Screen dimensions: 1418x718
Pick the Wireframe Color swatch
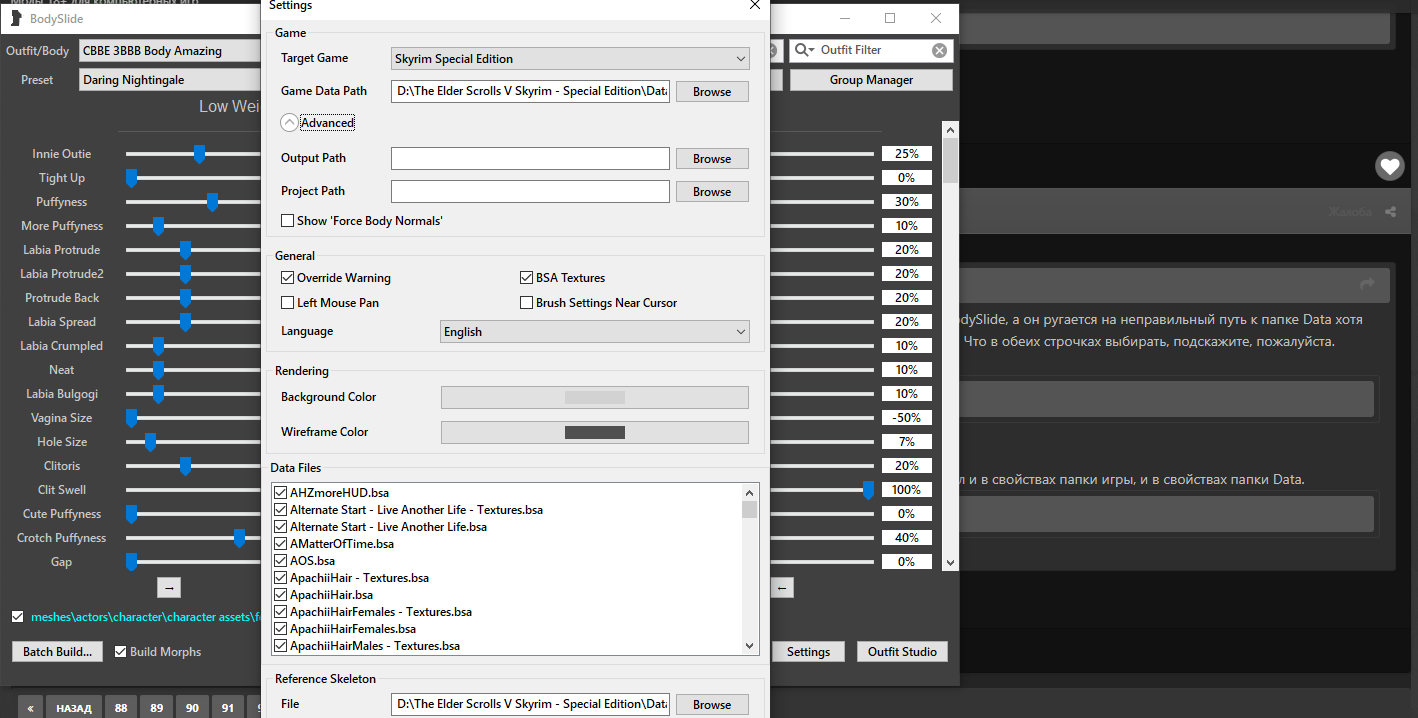point(594,432)
